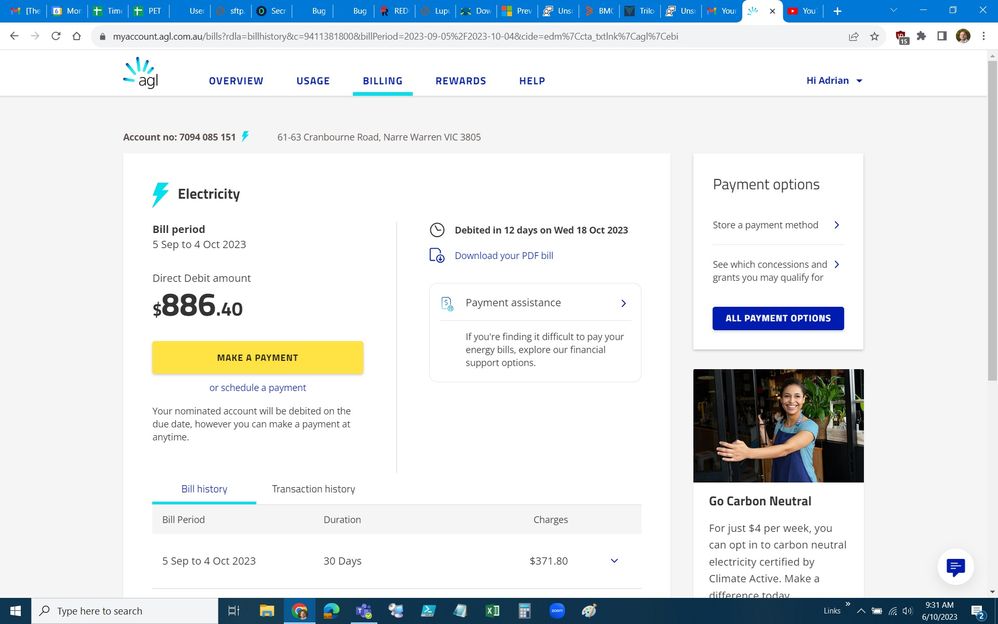Expand the 5 Sep to 4 Oct bill row
Viewport: 998px width, 624px height.
(614, 561)
